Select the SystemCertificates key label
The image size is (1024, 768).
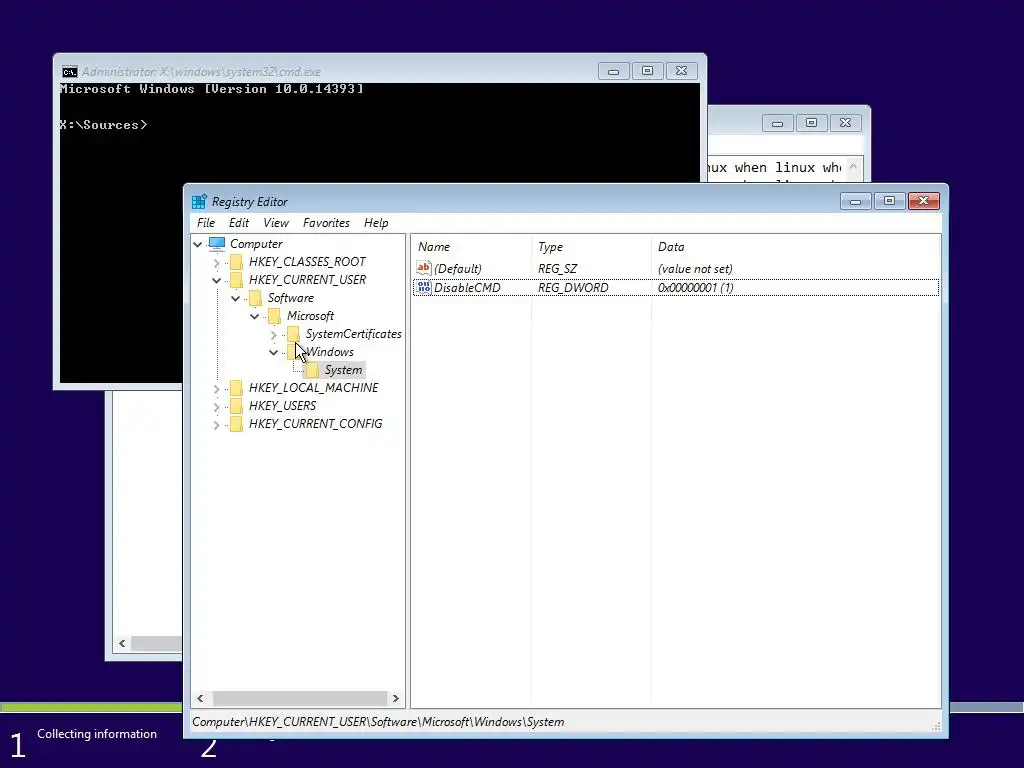pos(353,334)
